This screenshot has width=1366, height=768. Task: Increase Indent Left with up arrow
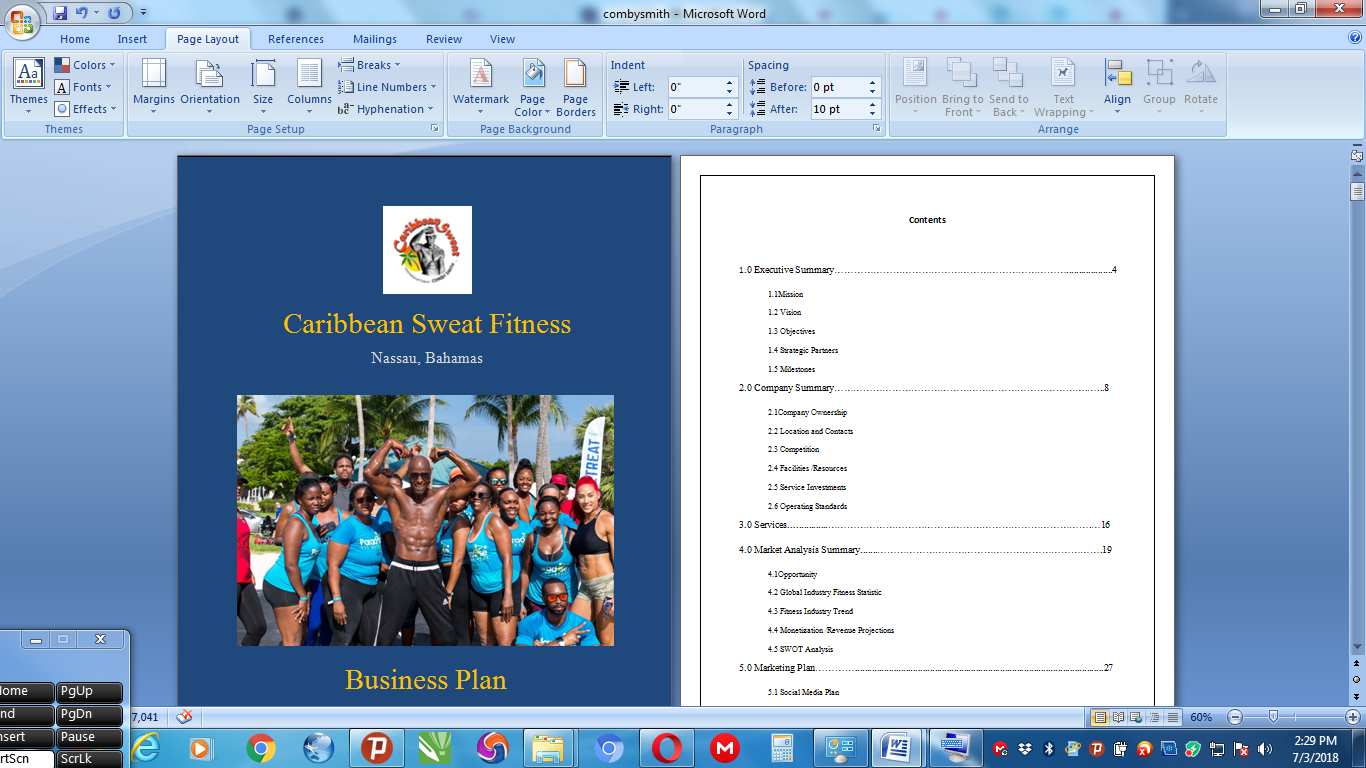click(729, 83)
